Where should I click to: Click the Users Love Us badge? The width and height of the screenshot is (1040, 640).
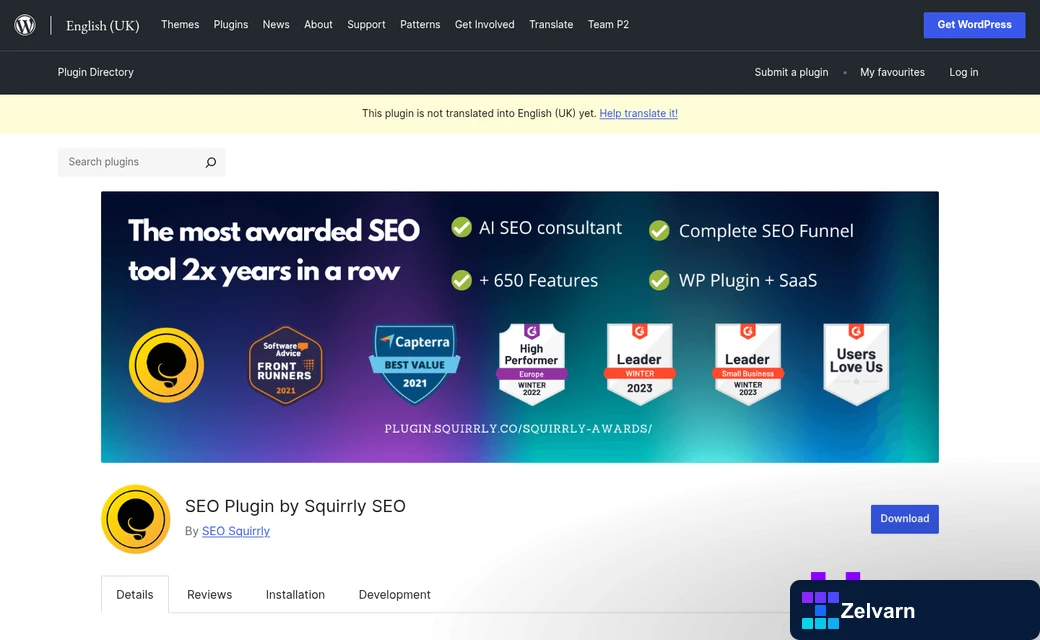856,364
